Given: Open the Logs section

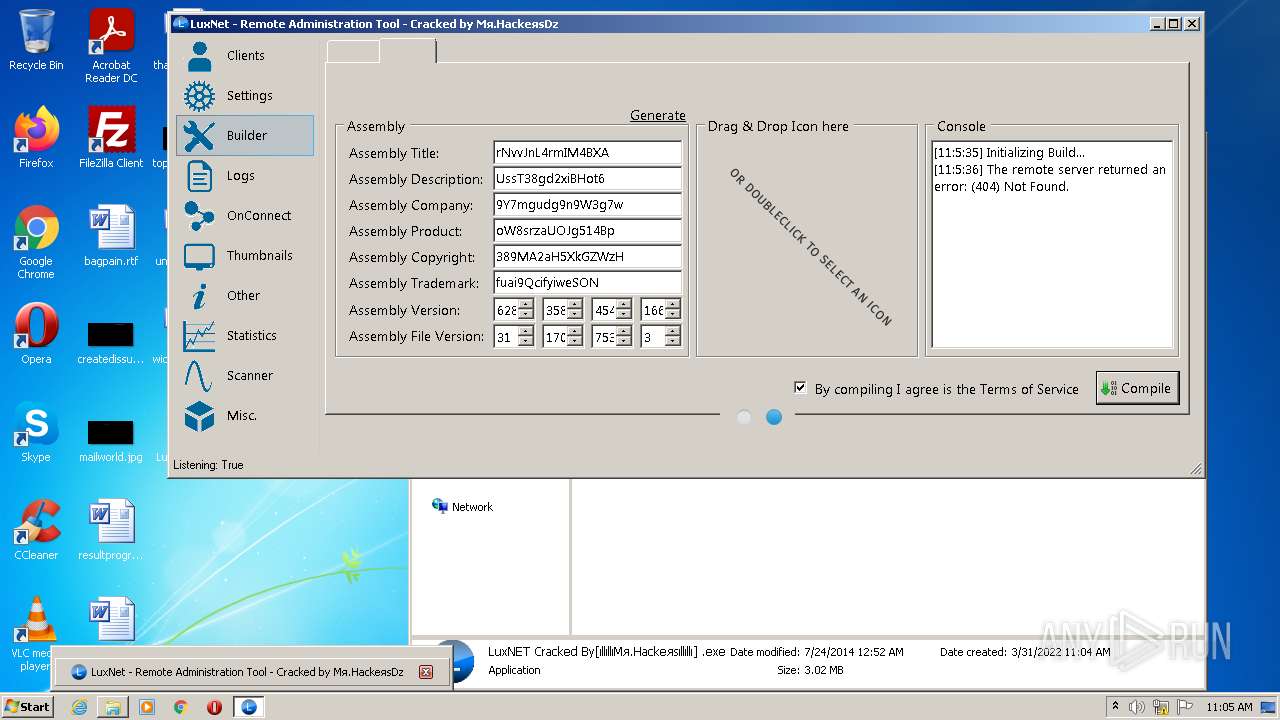Looking at the screenshot, I should tap(245, 176).
